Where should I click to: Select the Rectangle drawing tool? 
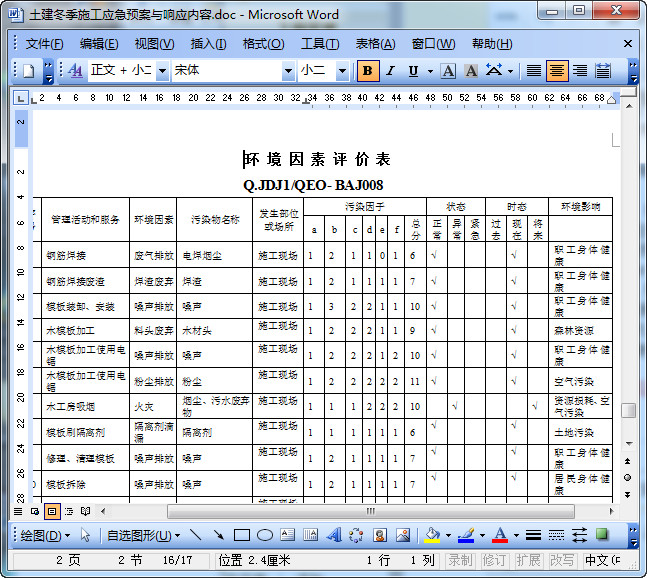242,536
